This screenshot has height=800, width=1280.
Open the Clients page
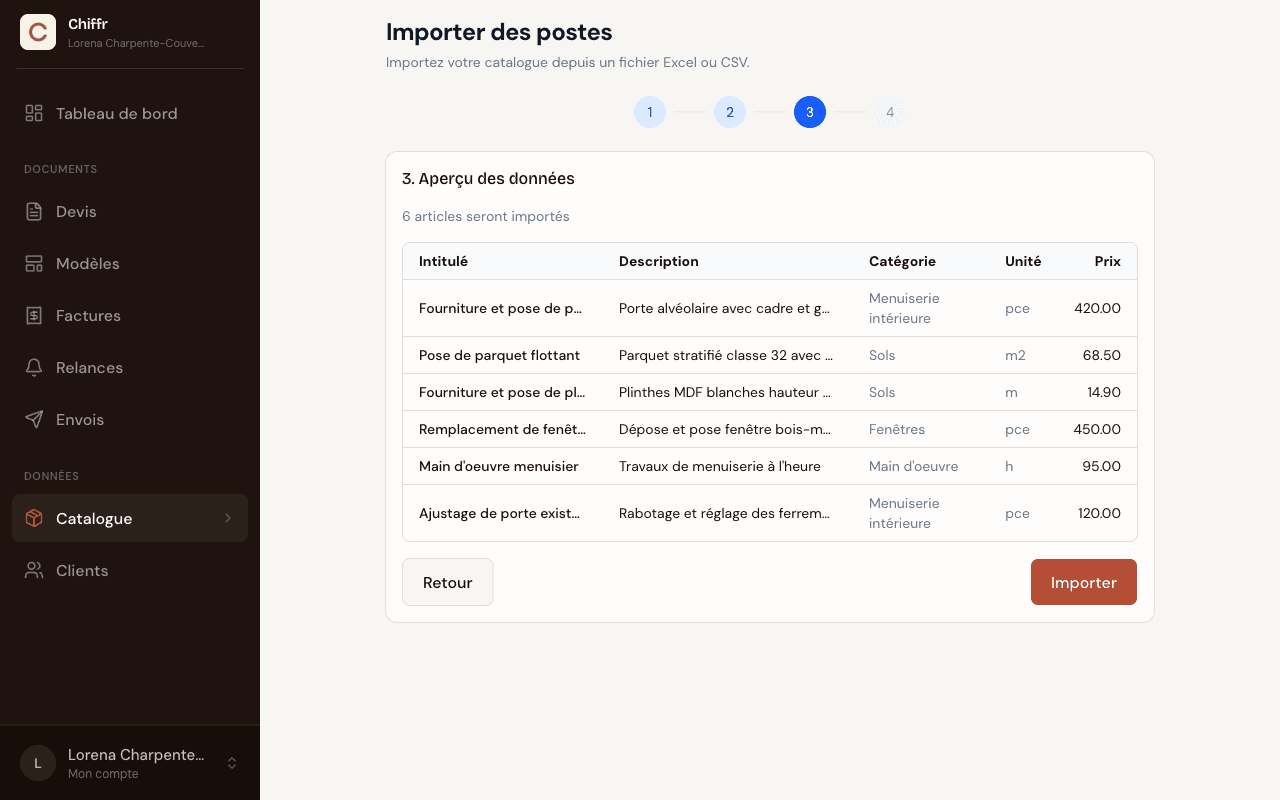click(x=130, y=570)
